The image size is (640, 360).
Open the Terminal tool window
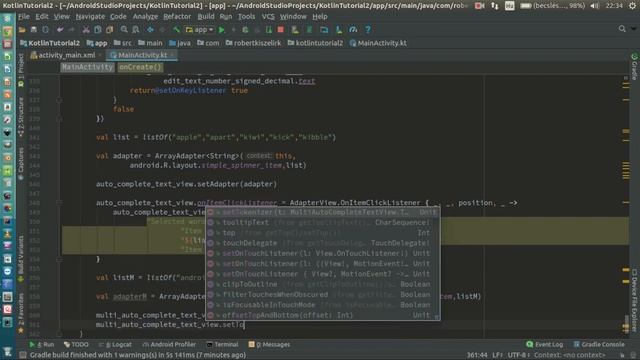222,344
